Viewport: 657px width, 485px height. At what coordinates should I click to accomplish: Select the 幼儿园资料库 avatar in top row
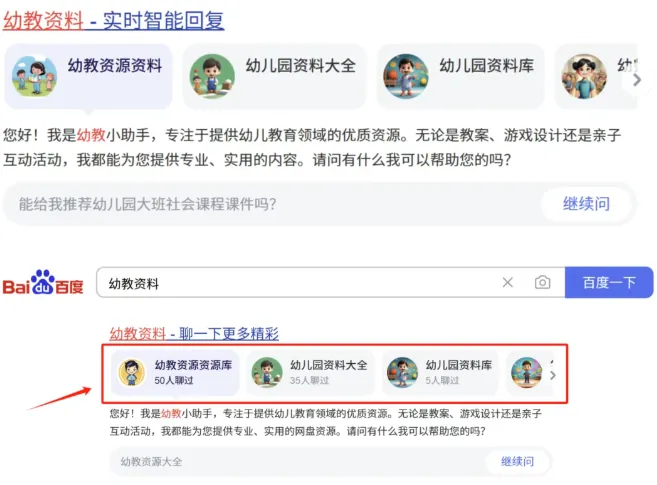[x=406, y=76]
